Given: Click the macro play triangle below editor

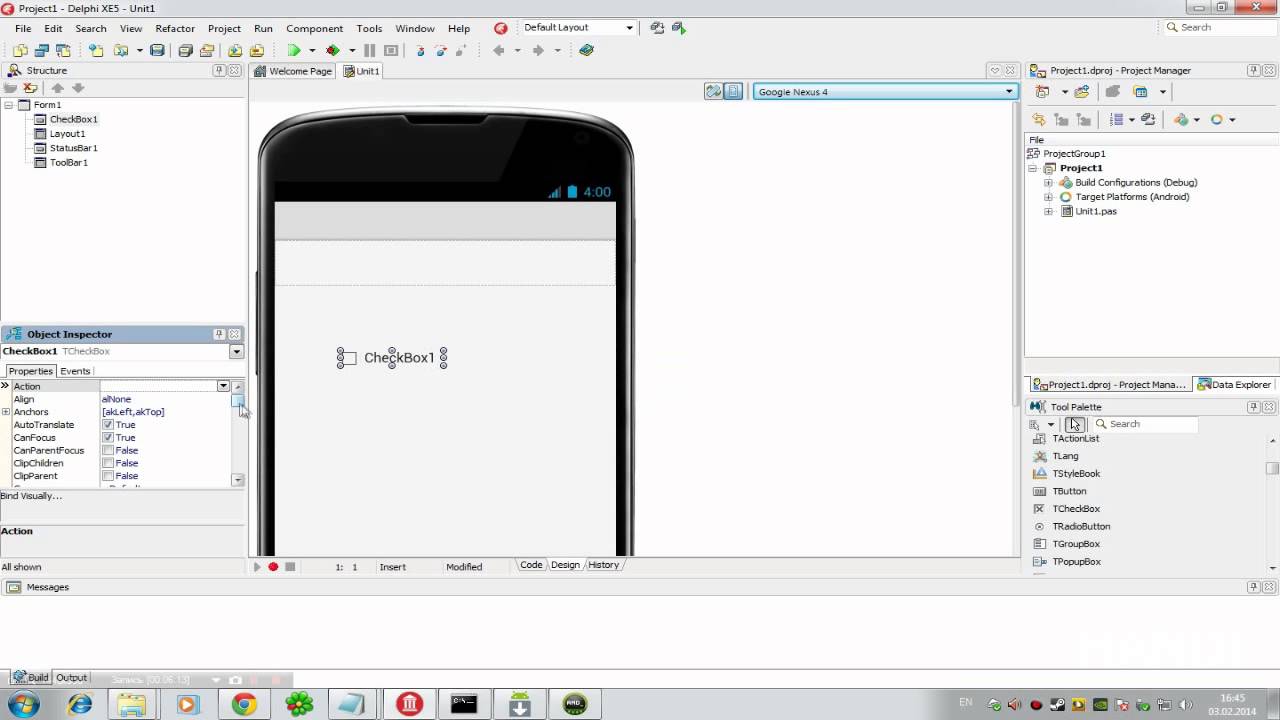Looking at the screenshot, I should point(257,567).
